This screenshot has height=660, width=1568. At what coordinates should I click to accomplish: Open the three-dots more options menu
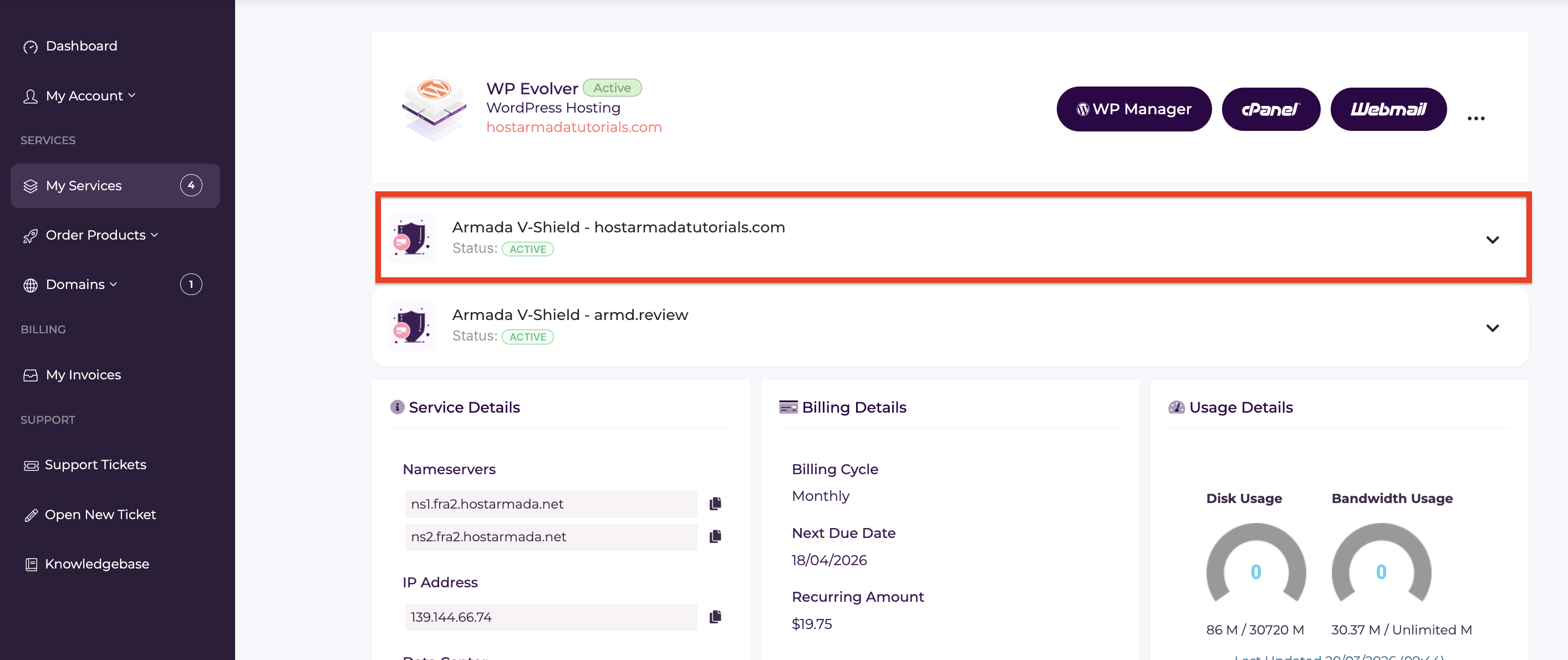pos(1475,118)
